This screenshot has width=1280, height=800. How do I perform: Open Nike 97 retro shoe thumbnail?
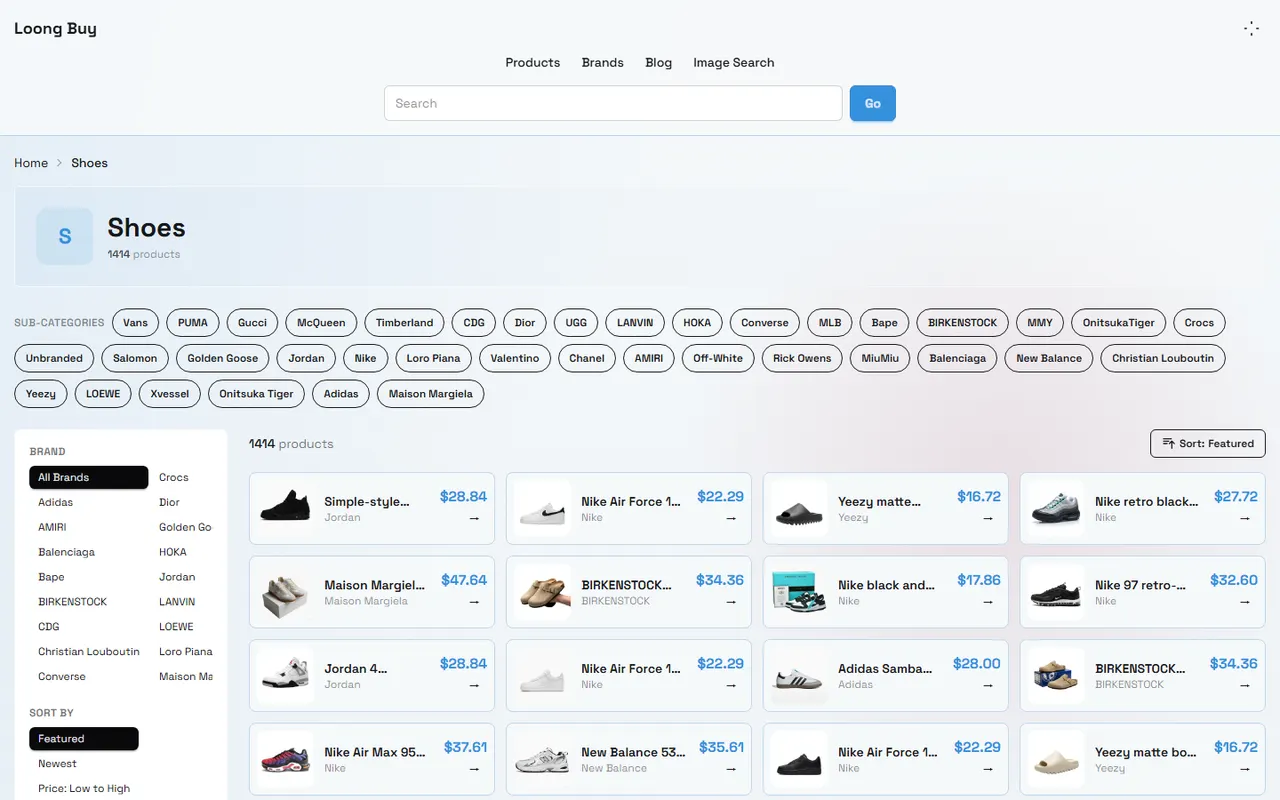click(x=1056, y=592)
